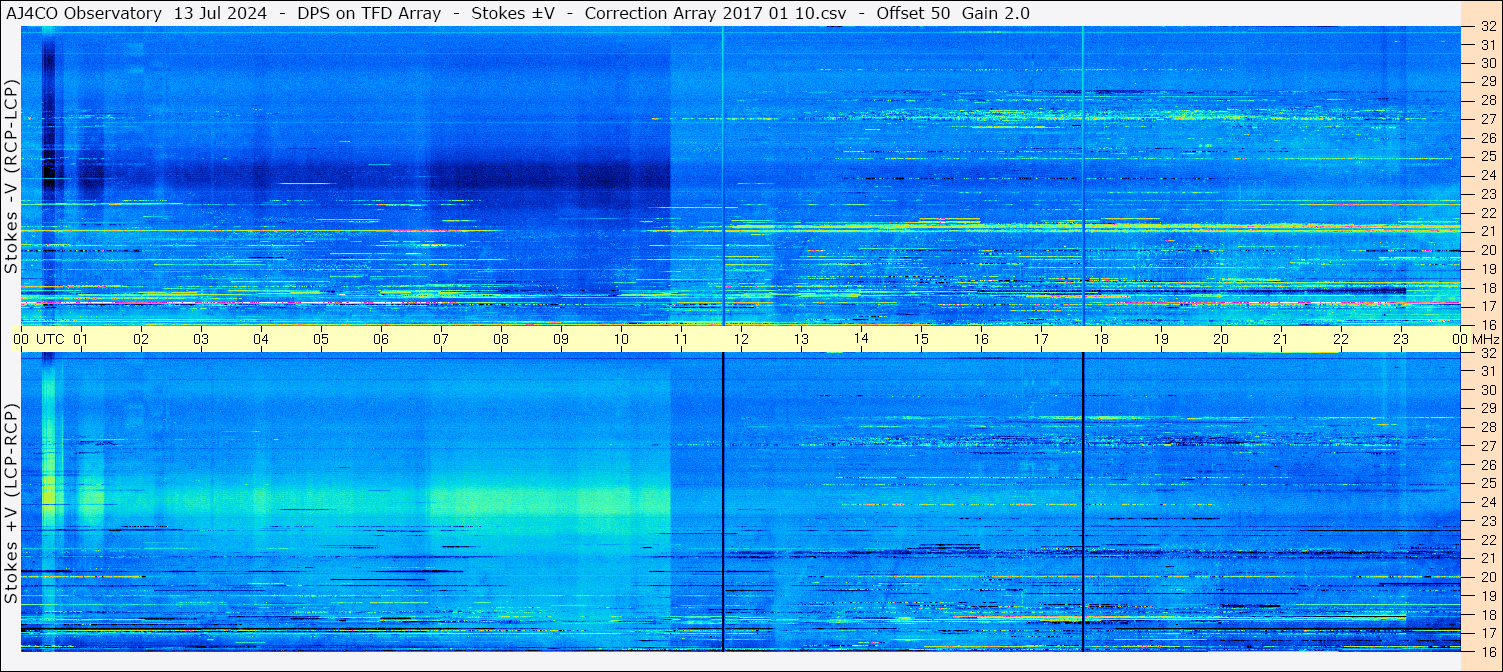Click hour mark '20' on time axis
The width and height of the screenshot is (1503, 672).
(x=1221, y=339)
